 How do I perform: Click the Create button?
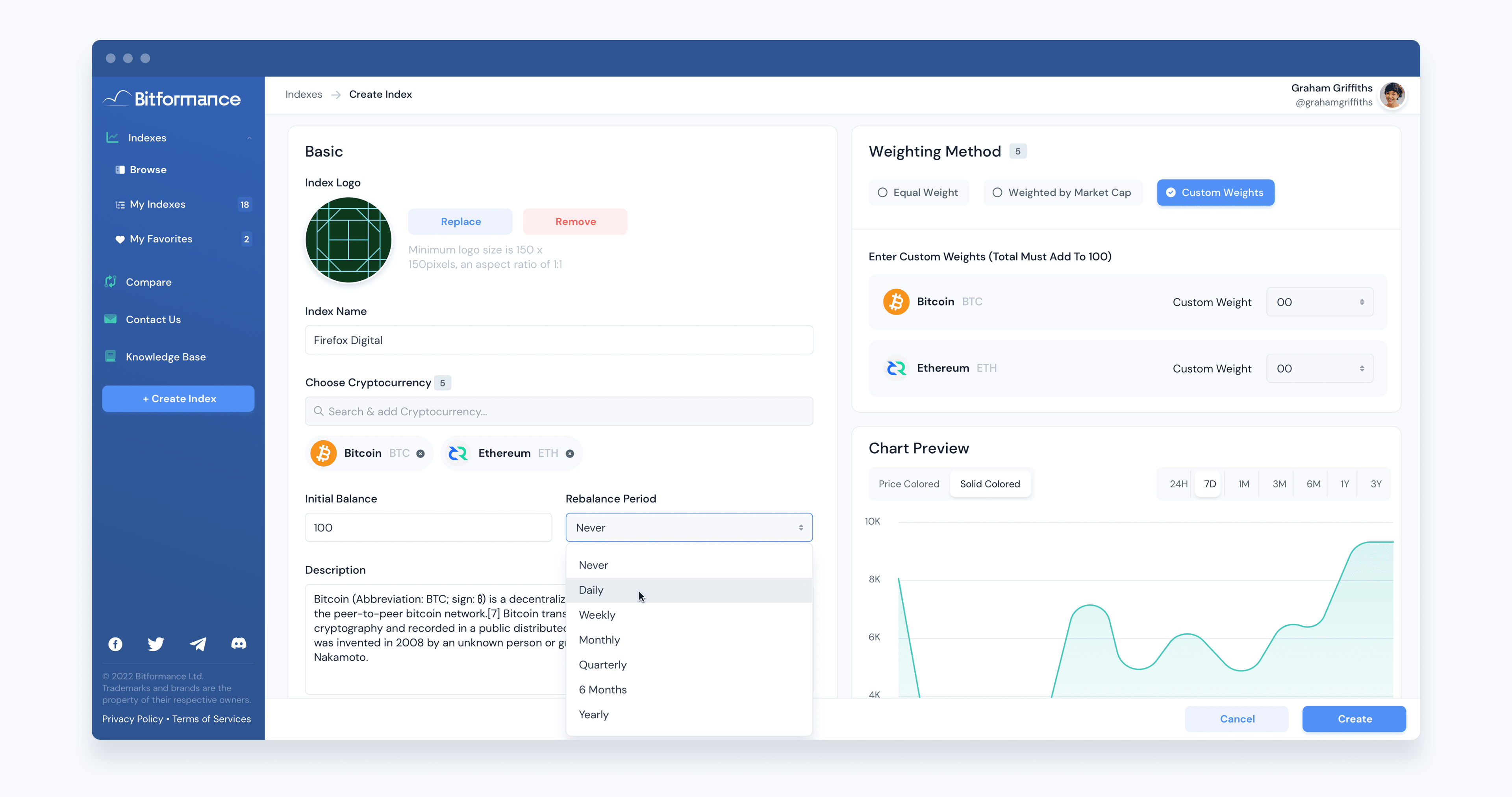pyautogui.click(x=1354, y=718)
